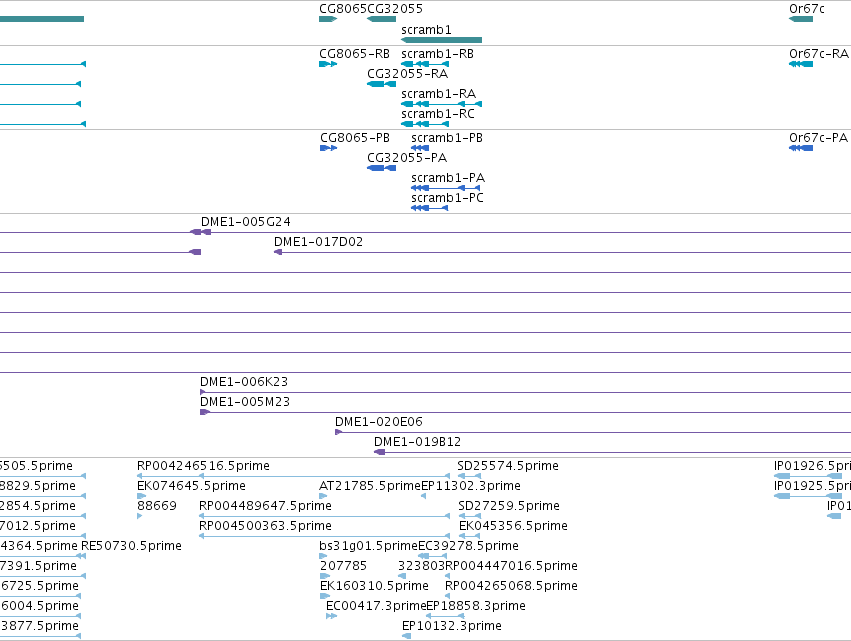
Task: Select EST RE50730.5prime
Action: [x=131, y=546]
